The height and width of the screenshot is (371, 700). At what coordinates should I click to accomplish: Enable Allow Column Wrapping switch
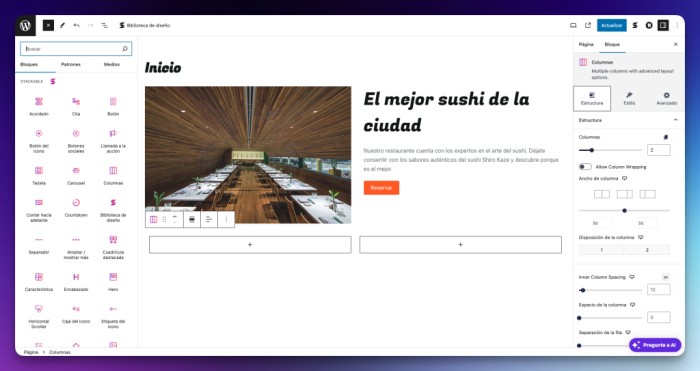585,167
